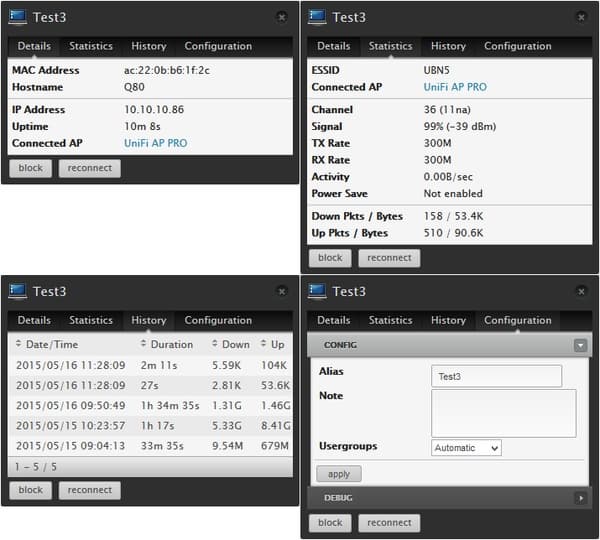Click the computer icon in the Statistics panel header

pos(317,17)
